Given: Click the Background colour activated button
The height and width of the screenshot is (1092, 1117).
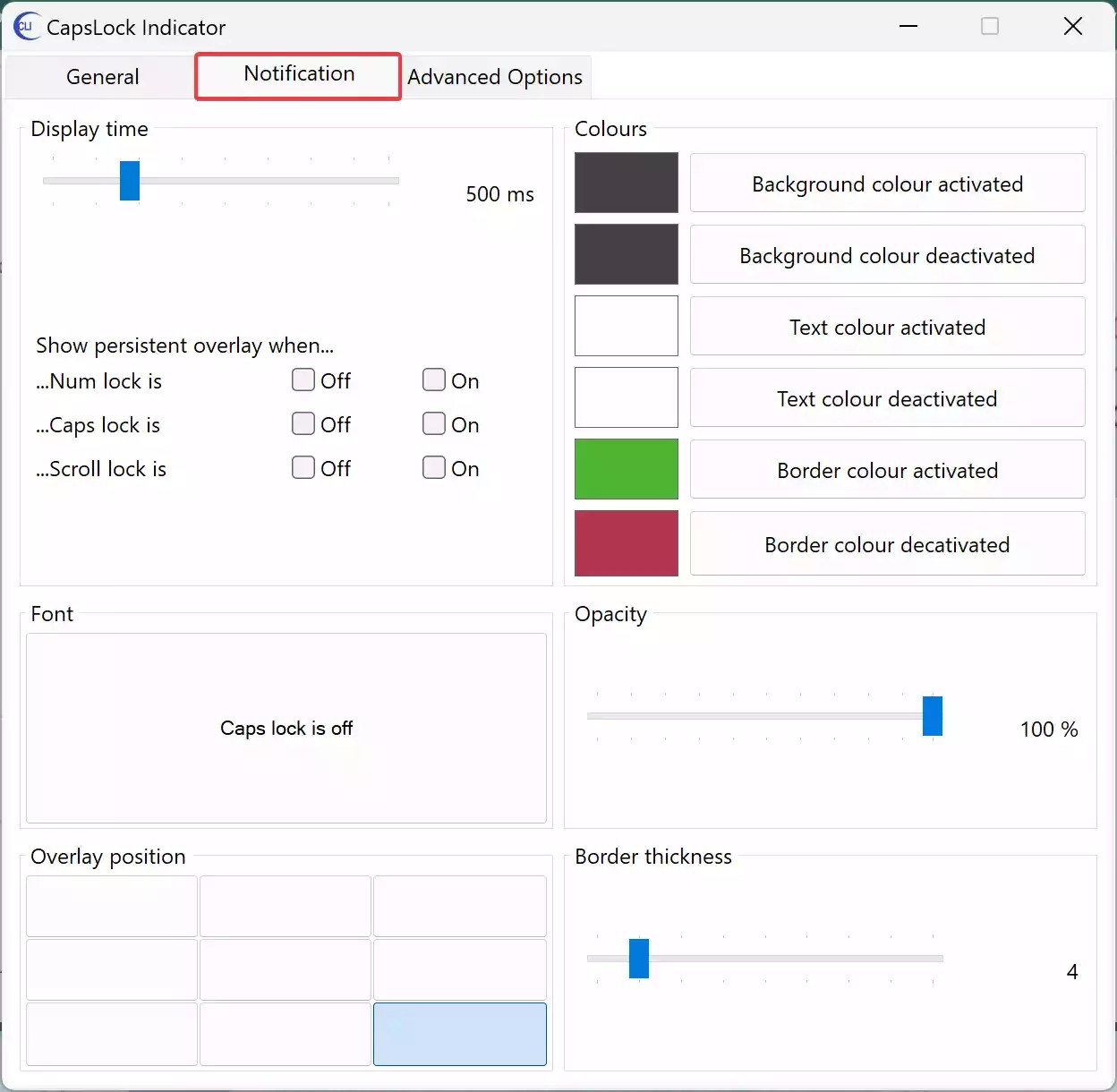Looking at the screenshot, I should 886,183.
